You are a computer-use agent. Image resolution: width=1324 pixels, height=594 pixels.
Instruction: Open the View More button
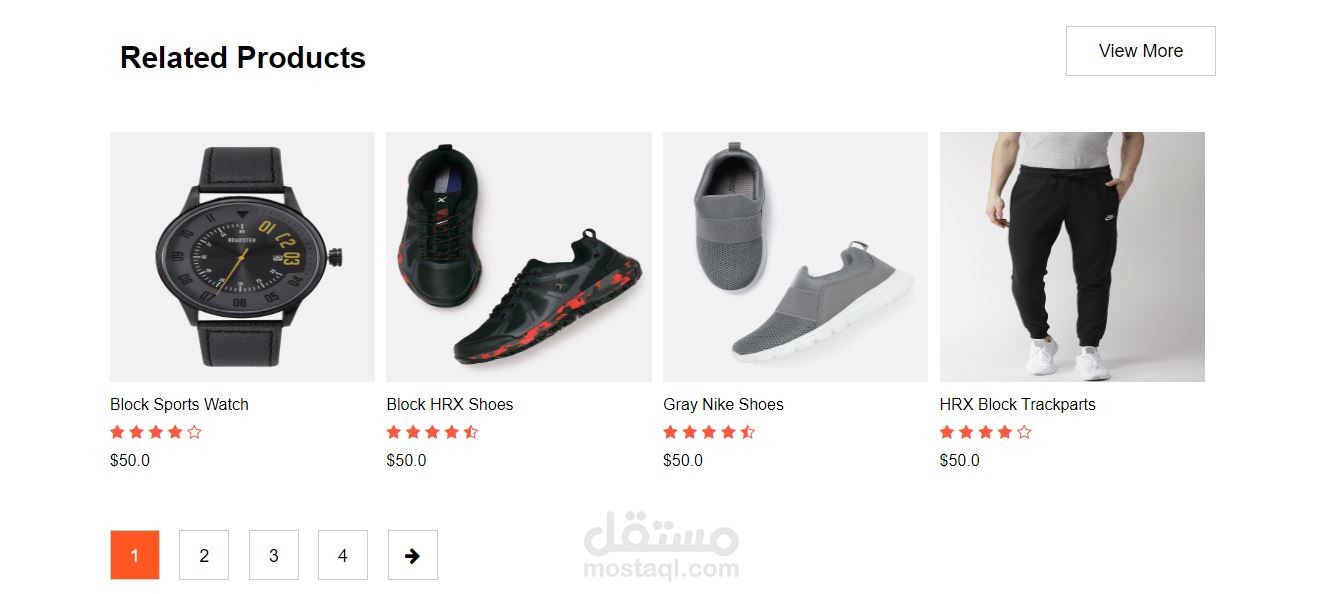pyautogui.click(x=1141, y=51)
